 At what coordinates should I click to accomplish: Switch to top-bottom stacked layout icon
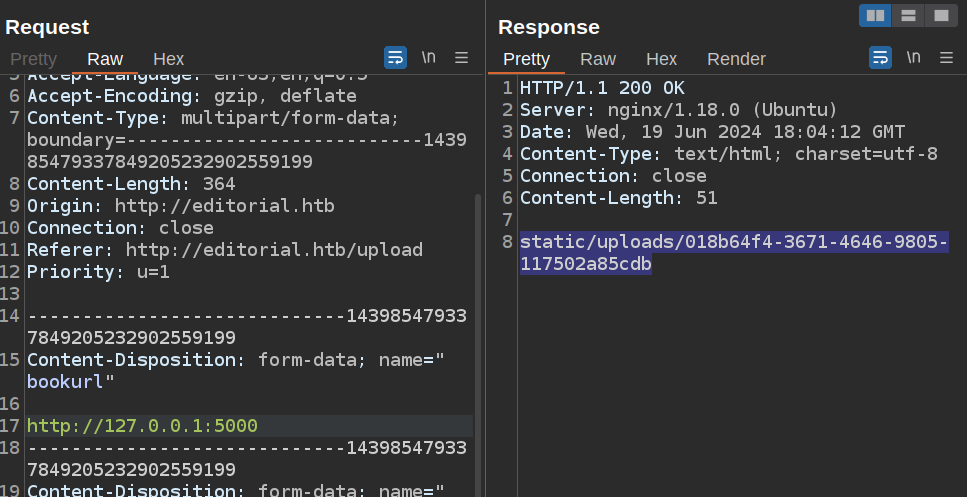tap(908, 15)
